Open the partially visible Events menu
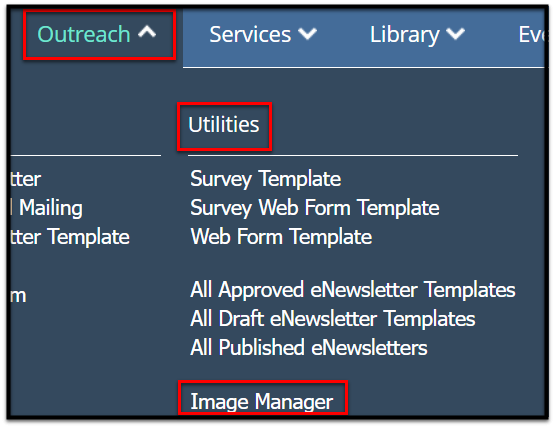The image size is (555, 428). point(531,34)
